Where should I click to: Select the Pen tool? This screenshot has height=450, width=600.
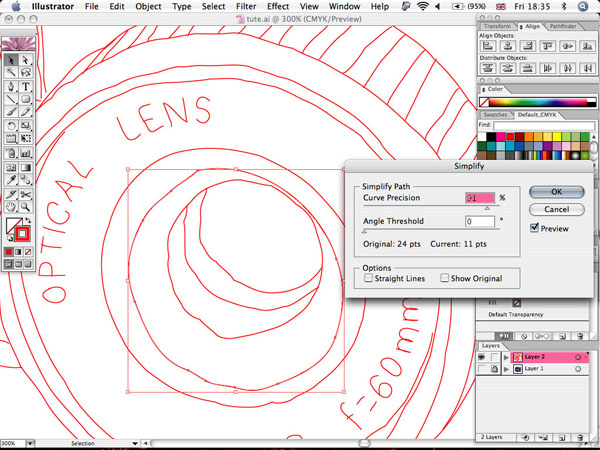pyautogui.click(x=11, y=86)
